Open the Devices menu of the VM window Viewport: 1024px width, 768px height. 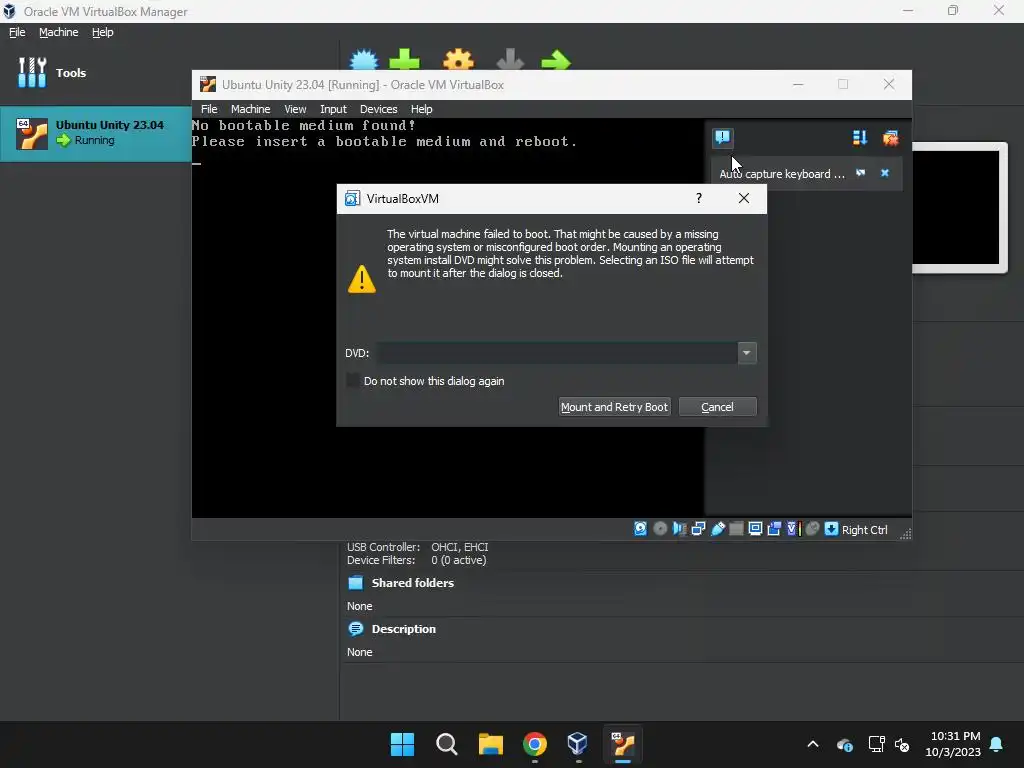(378, 109)
